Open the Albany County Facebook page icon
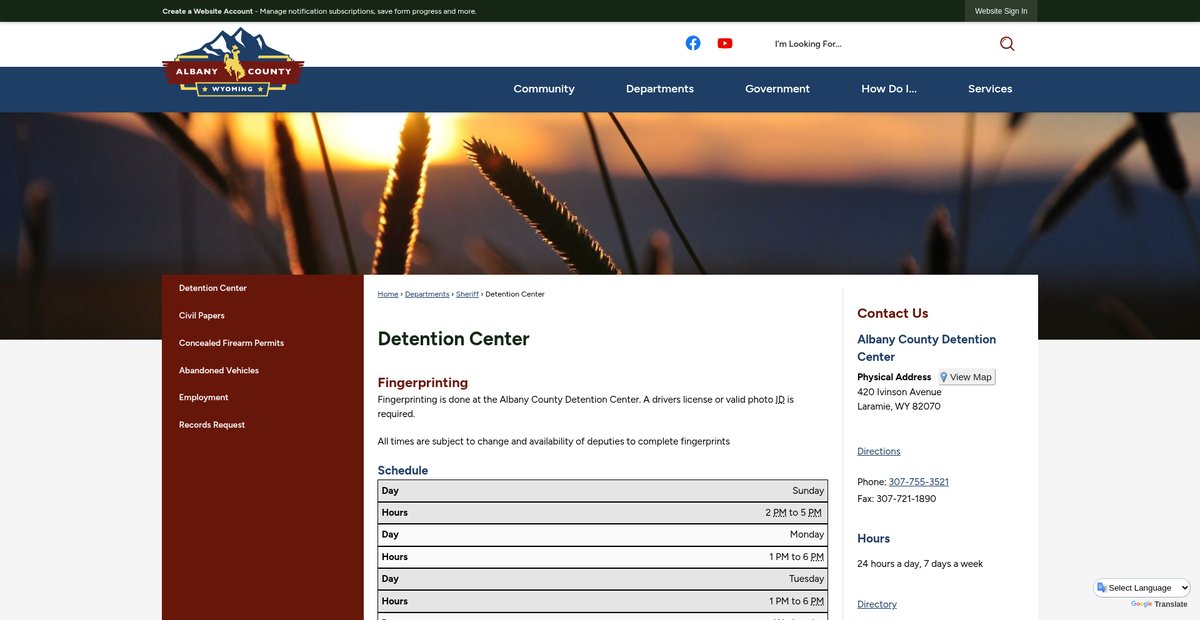Screen dimensions: 1200x620 pyautogui.click(x=693, y=43)
